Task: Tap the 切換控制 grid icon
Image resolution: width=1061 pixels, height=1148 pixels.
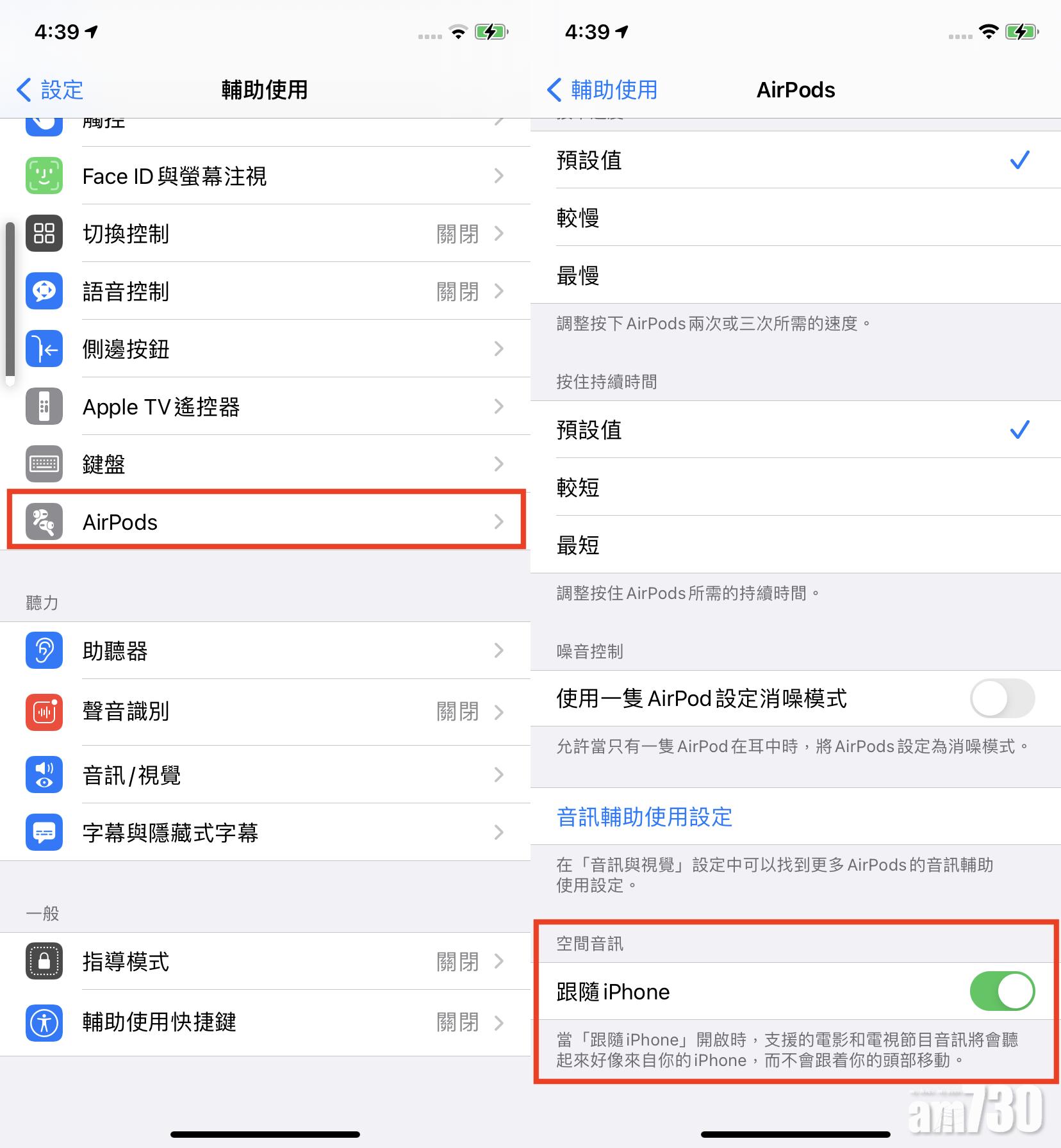Action: pos(44,233)
